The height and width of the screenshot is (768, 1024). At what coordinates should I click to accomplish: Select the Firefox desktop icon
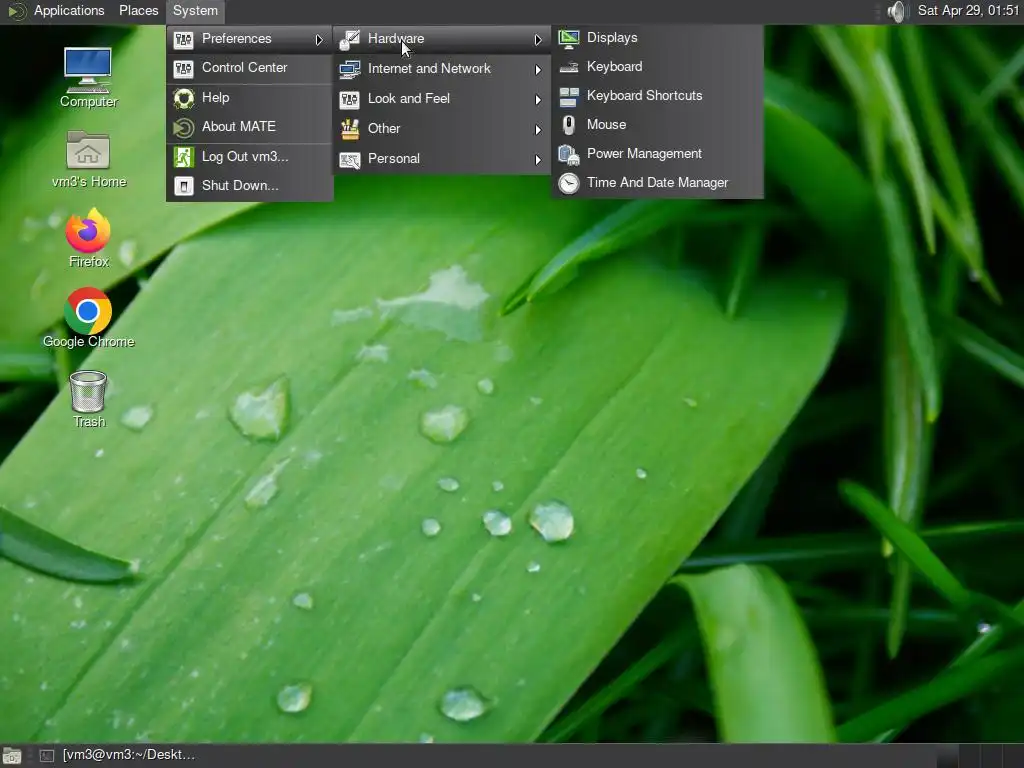pos(88,238)
